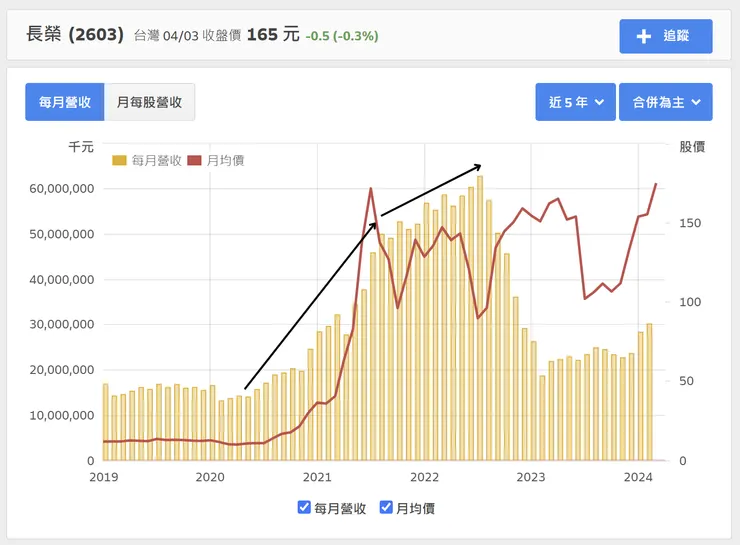
Task: Click the red line's last point in 2024
Action: [656, 184]
